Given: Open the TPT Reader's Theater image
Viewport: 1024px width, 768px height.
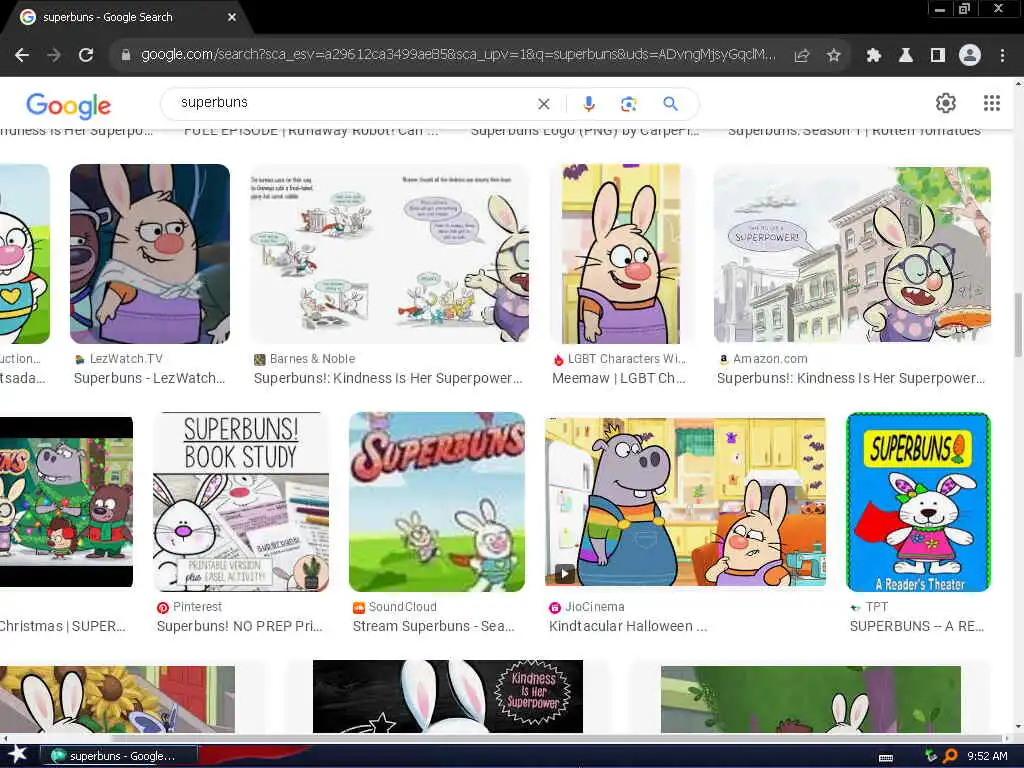Looking at the screenshot, I should (x=918, y=502).
